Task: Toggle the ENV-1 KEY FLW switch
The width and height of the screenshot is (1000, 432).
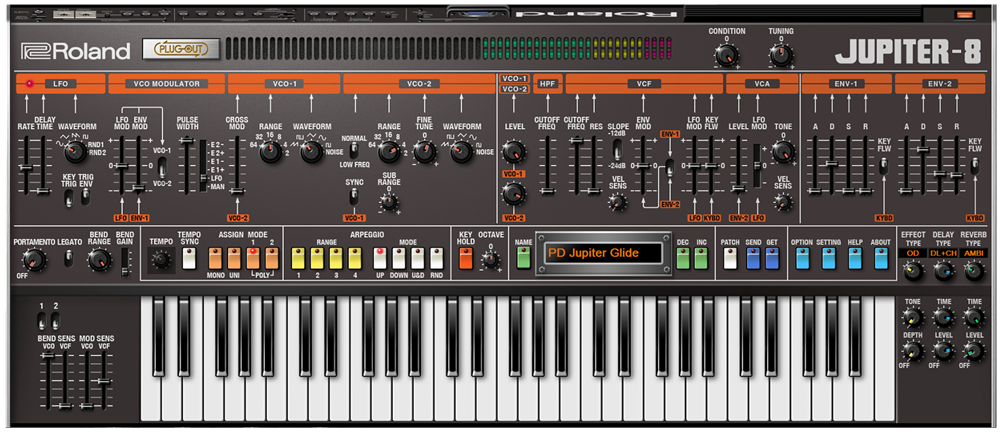Action: (x=883, y=166)
